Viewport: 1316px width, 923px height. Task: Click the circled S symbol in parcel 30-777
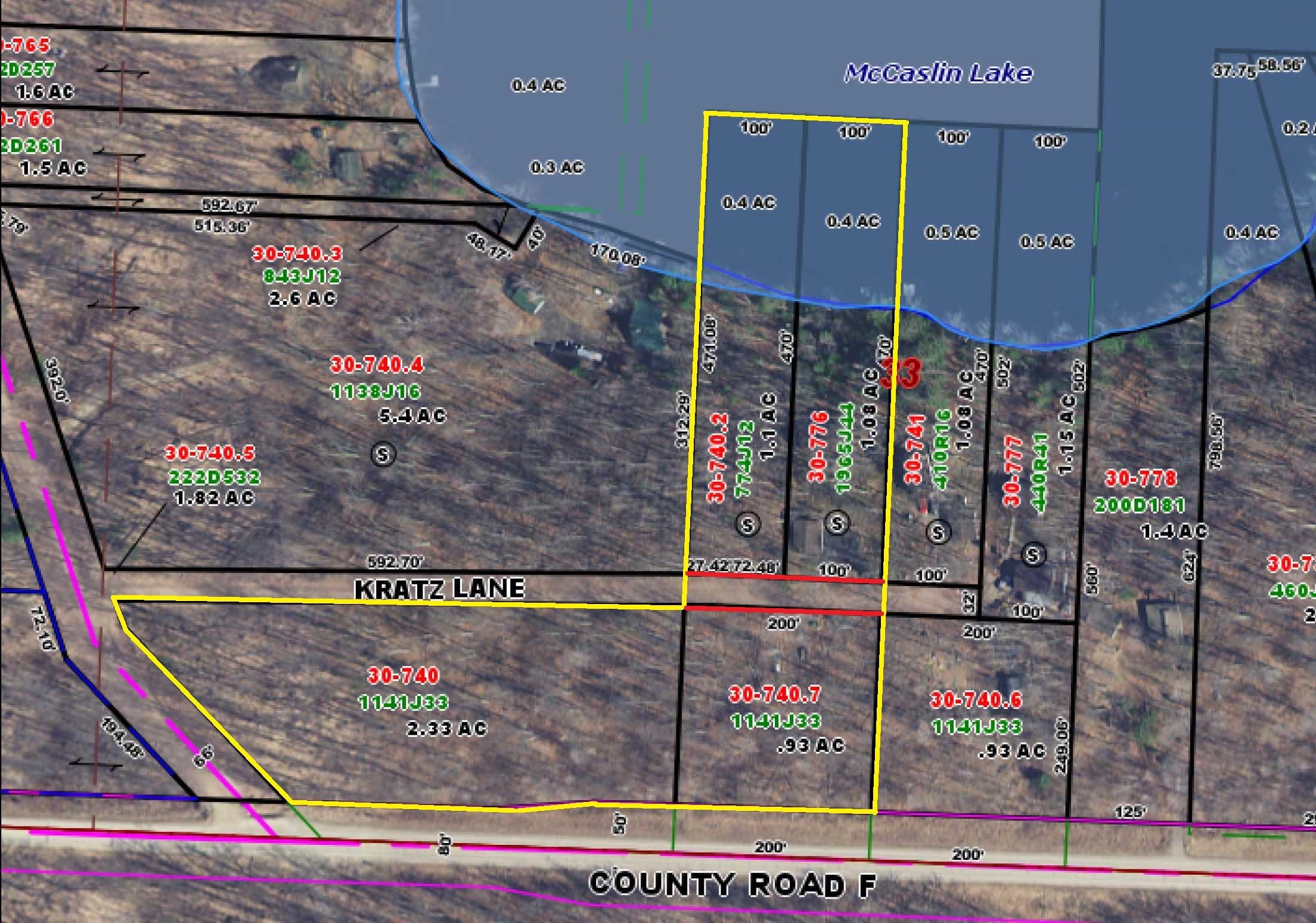[1033, 556]
